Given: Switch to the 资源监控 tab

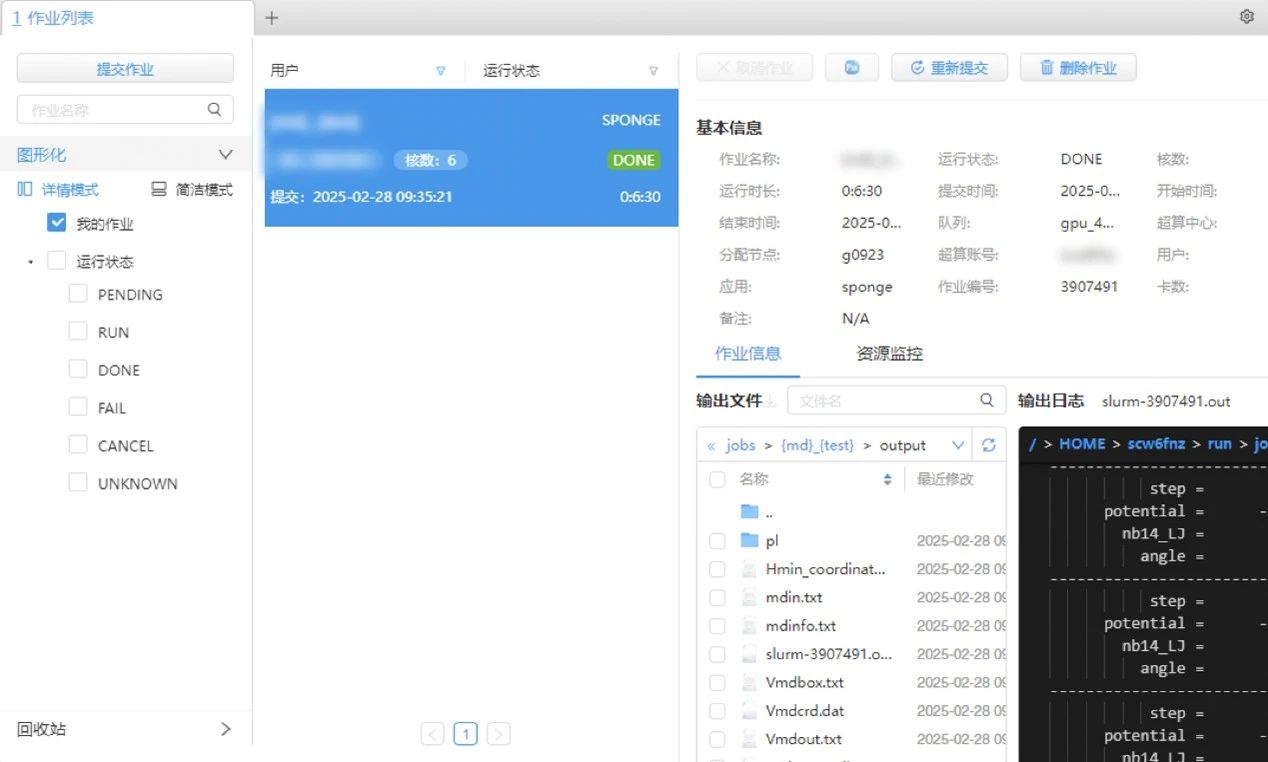Looking at the screenshot, I should coord(889,354).
